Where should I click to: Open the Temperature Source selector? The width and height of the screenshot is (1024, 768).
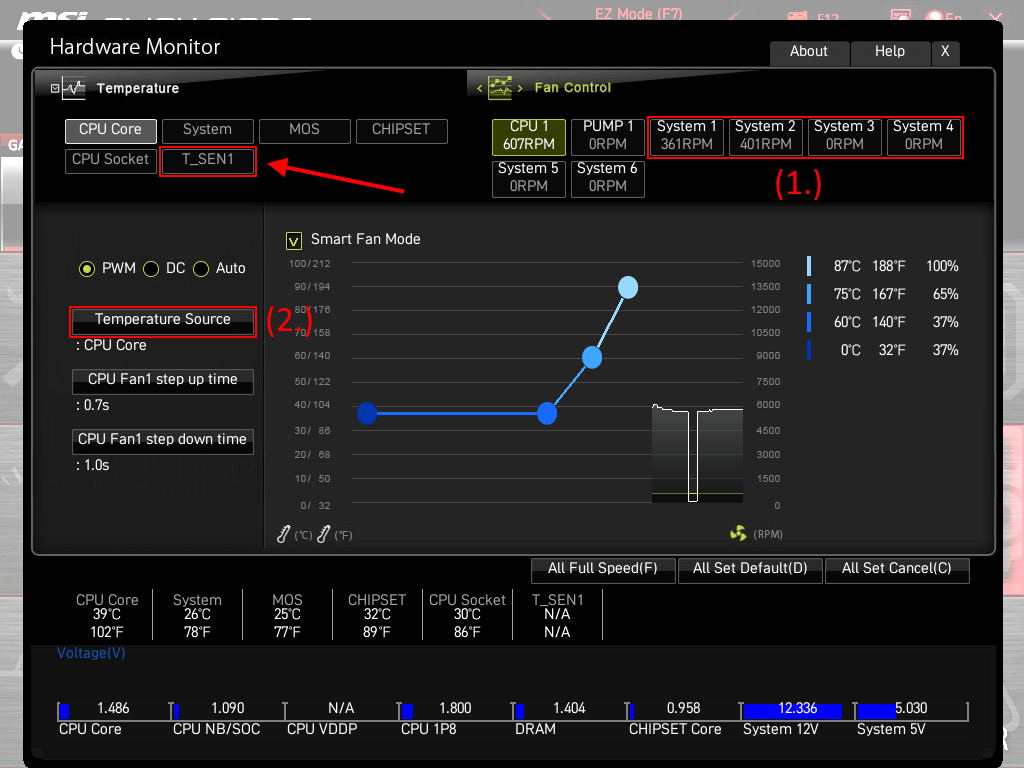click(162, 321)
